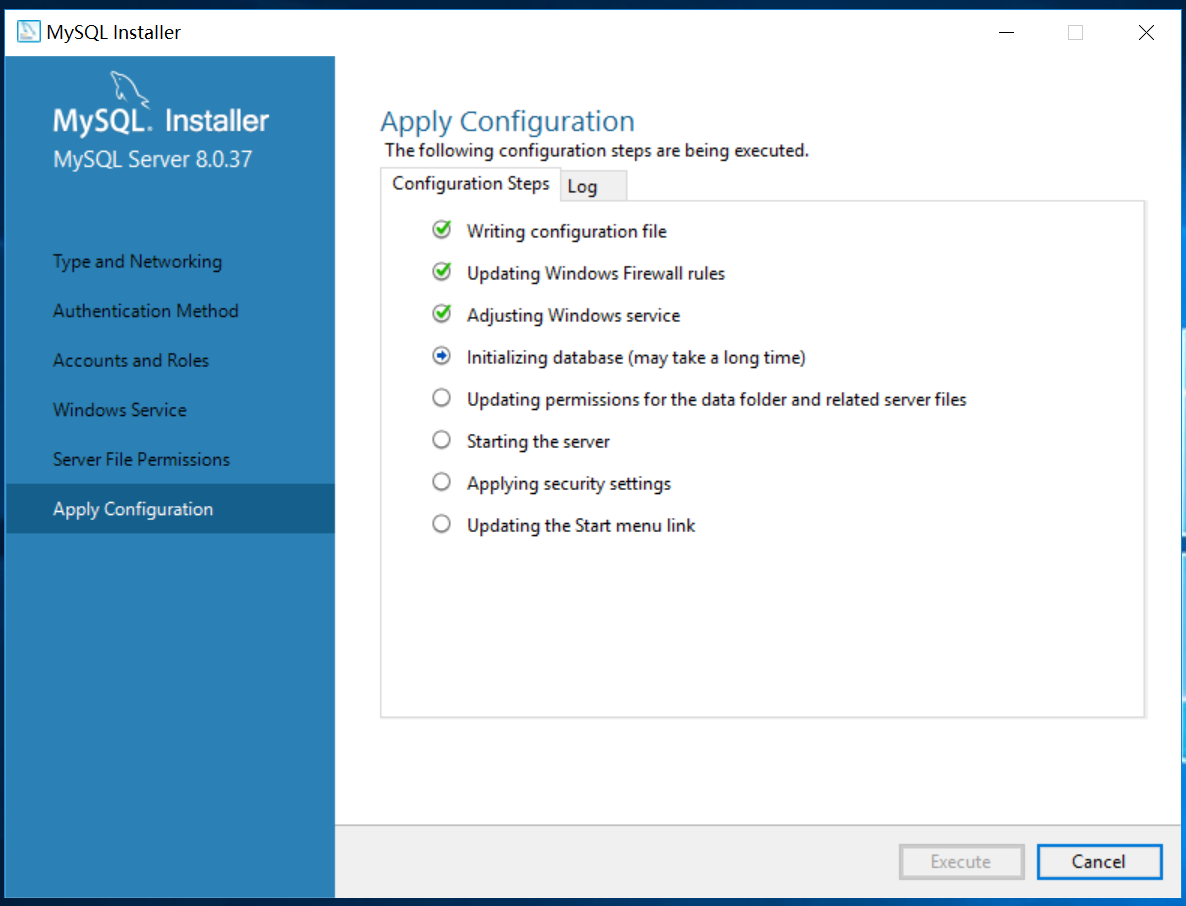The width and height of the screenshot is (1186, 906).
Task: Switch to the Log tab
Action: coord(593,186)
